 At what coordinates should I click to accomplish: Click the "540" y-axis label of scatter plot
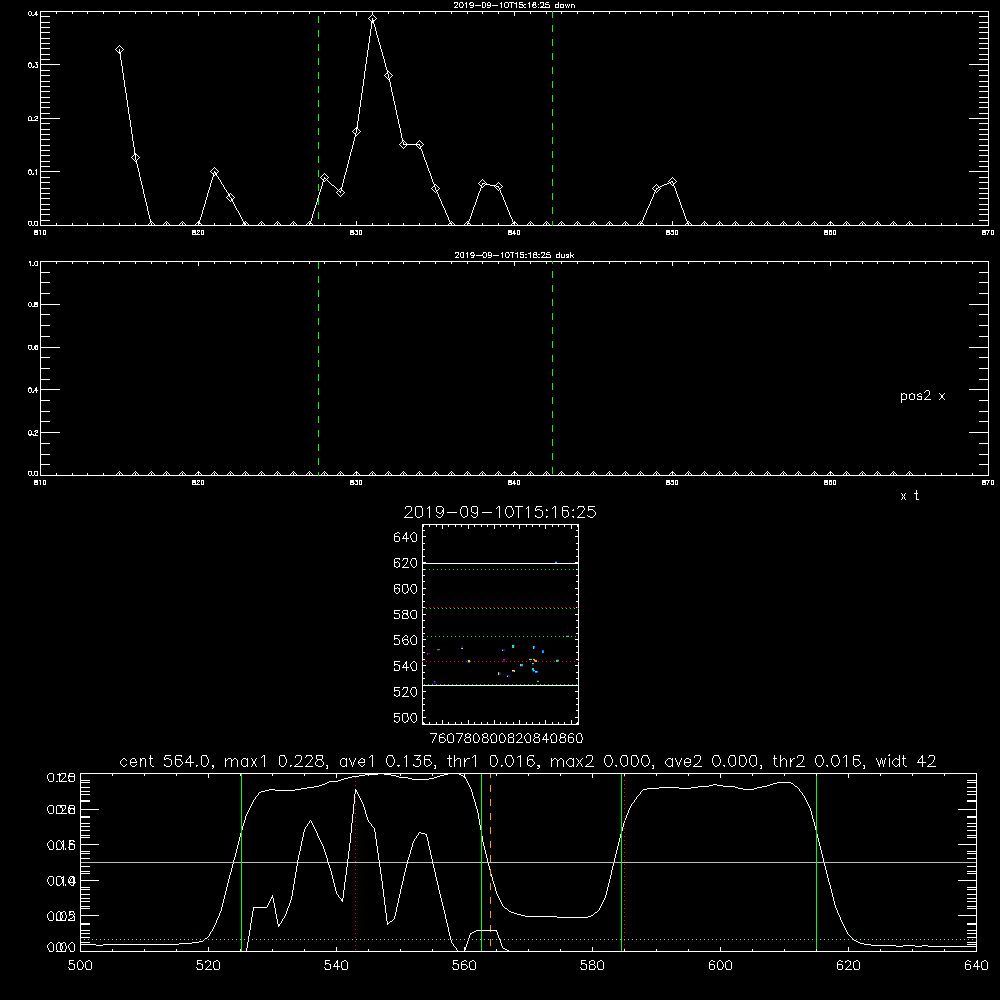pyautogui.click(x=405, y=666)
